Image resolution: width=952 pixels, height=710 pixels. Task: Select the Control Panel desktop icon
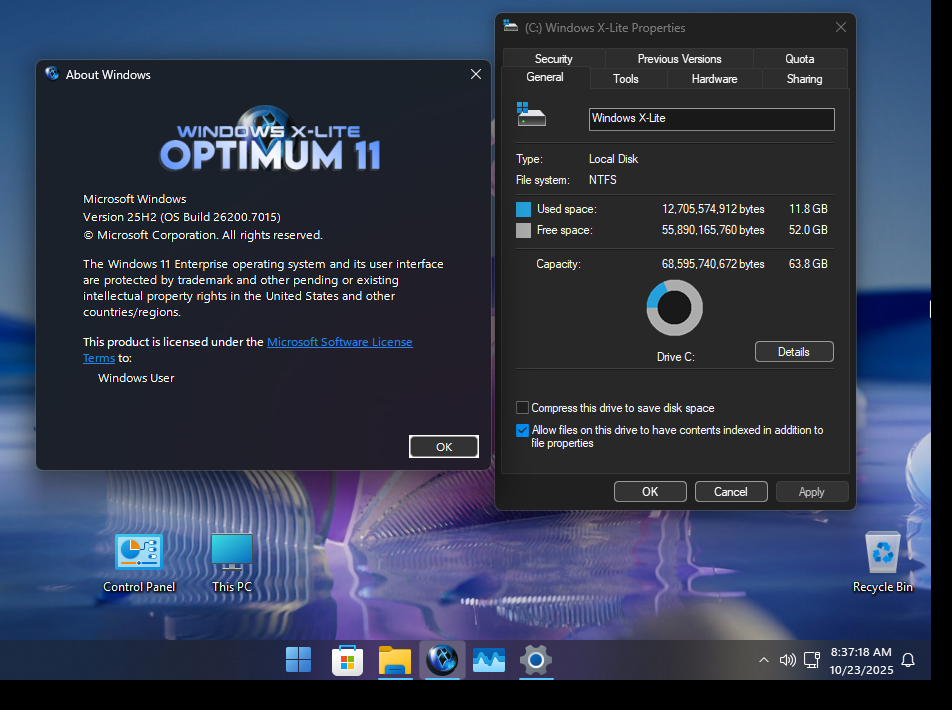(139, 563)
